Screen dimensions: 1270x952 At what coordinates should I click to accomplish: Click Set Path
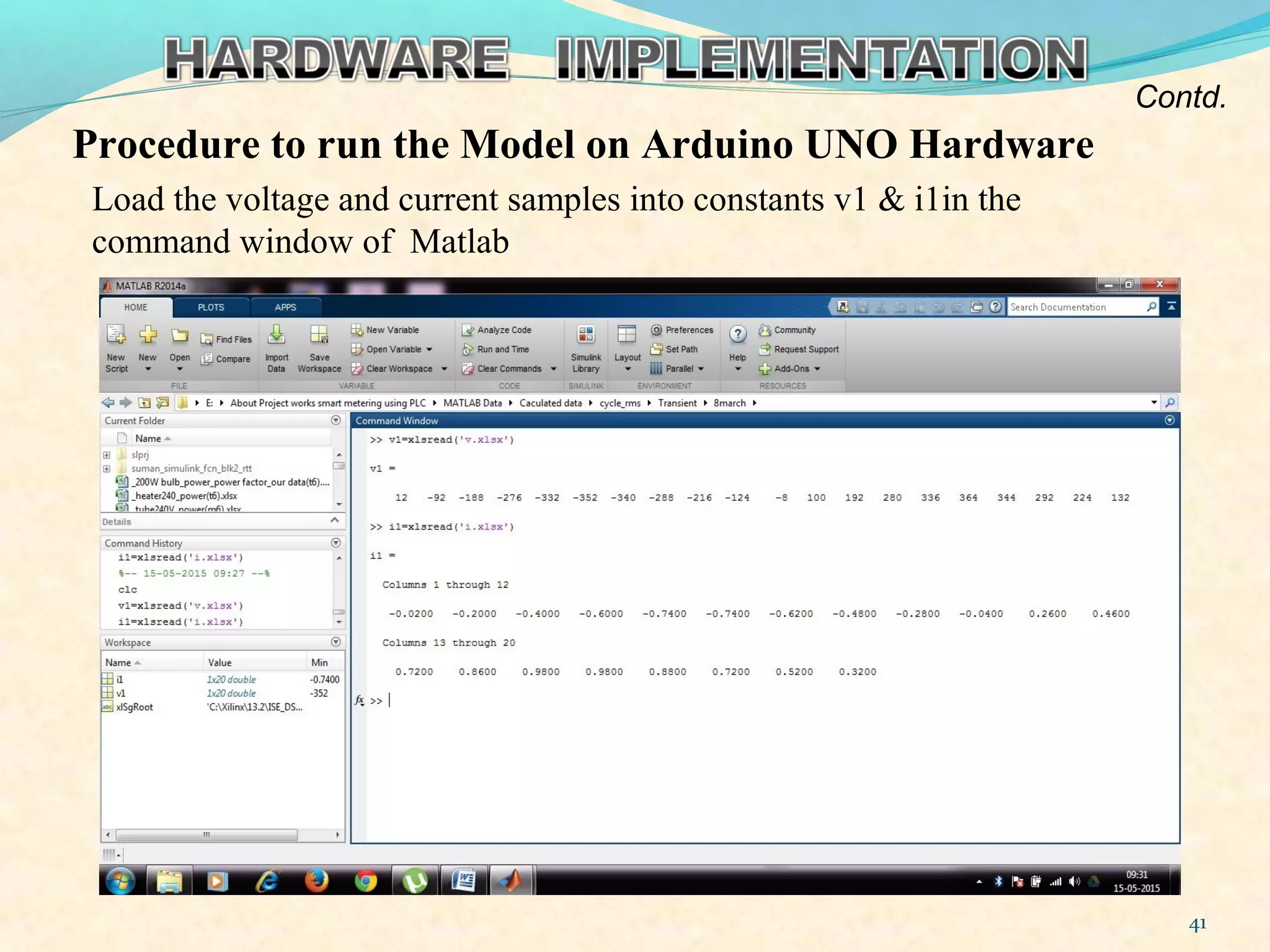pyautogui.click(x=674, y=350)
